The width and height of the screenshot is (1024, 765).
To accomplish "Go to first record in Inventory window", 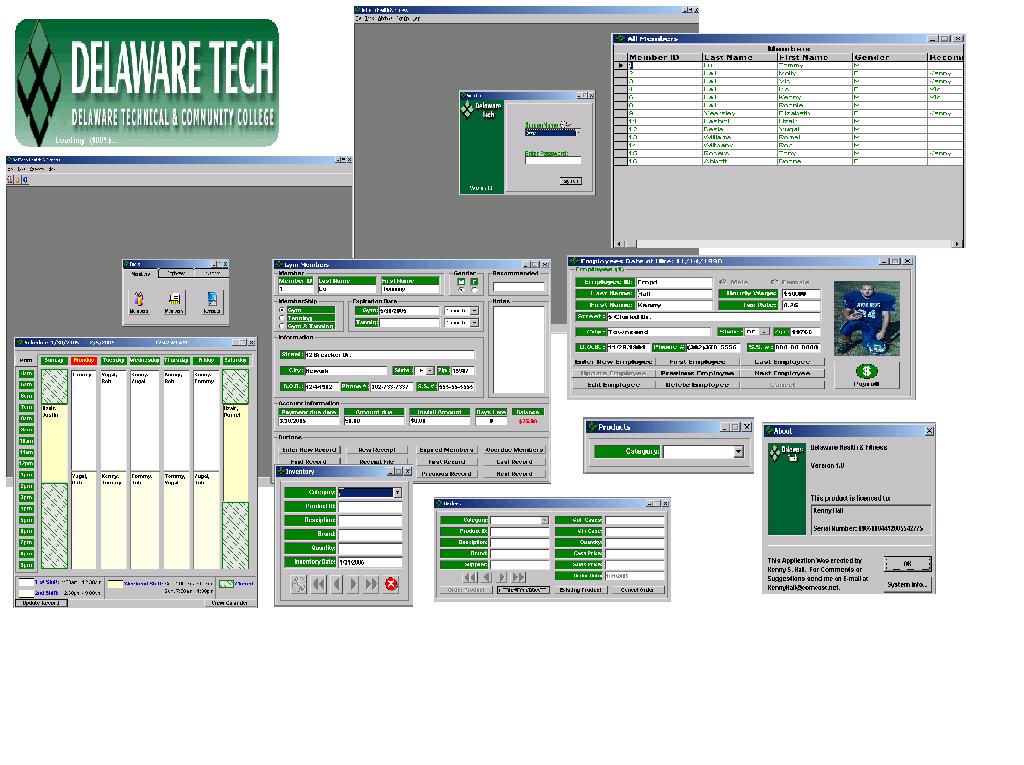I will click(x=319, y=584).
